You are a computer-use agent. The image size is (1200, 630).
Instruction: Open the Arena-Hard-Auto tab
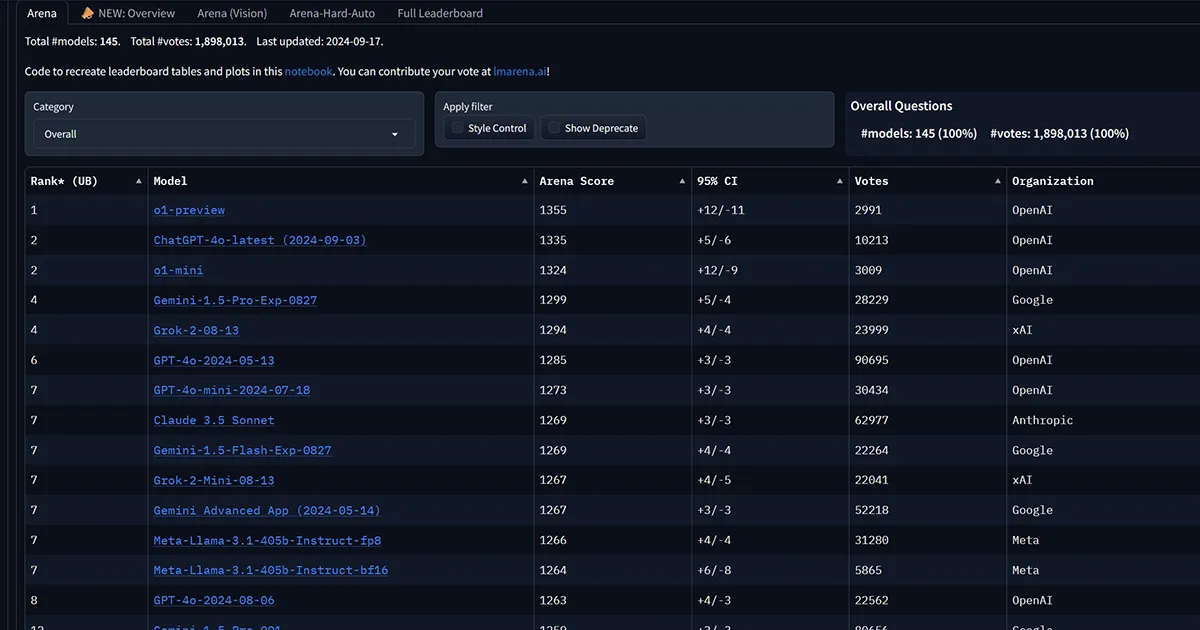[333, 13]
